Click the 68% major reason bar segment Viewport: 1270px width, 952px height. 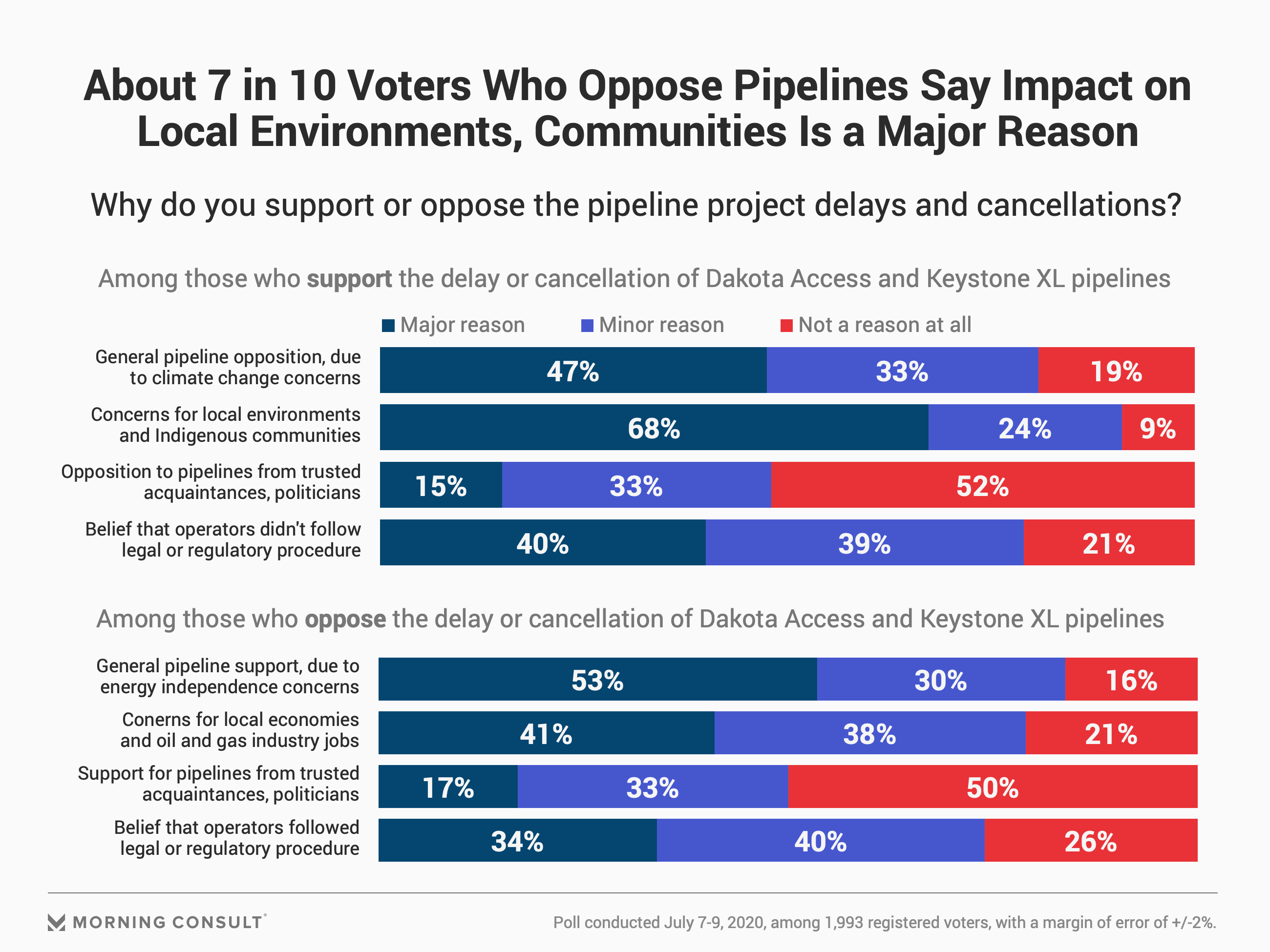point(654,427)
